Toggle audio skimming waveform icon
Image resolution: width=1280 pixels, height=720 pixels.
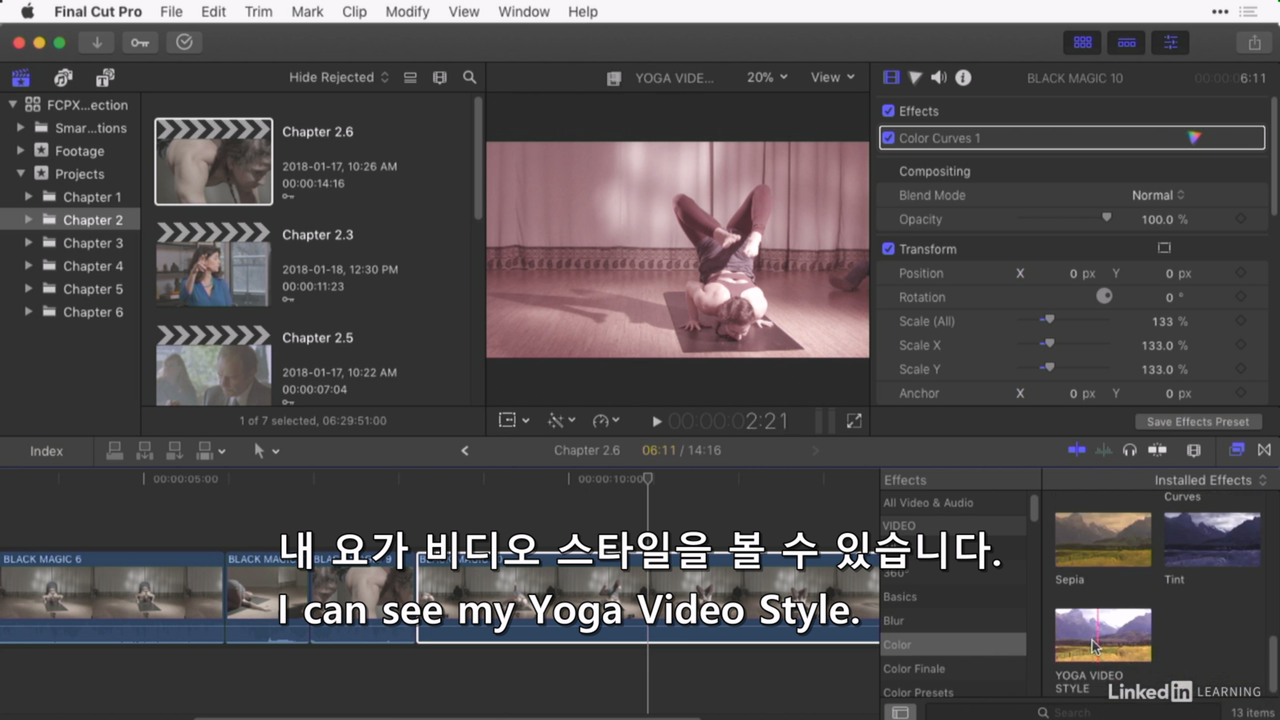point(1103,450)
